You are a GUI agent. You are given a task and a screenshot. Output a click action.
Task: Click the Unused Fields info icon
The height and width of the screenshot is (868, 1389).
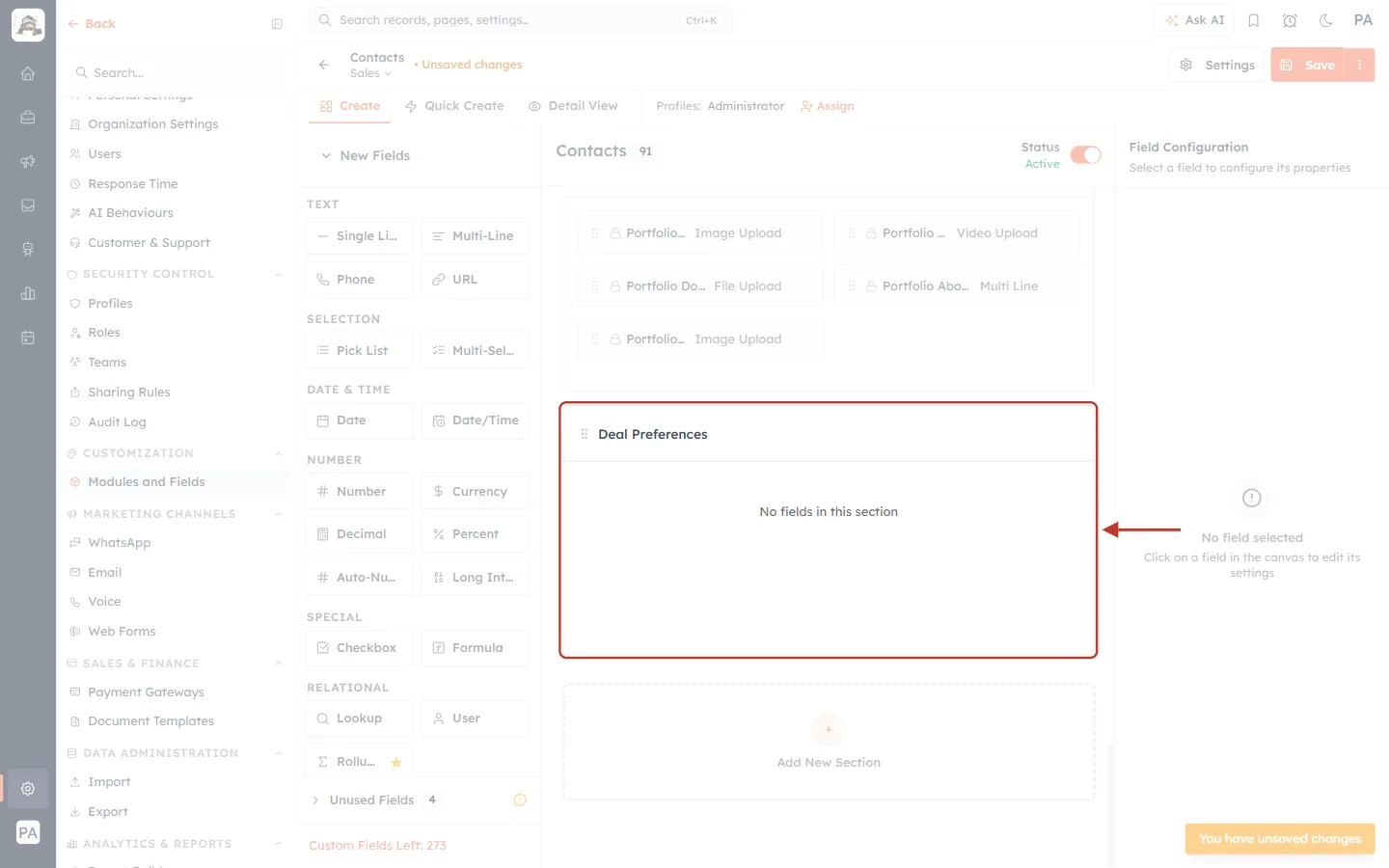[520, 800]
